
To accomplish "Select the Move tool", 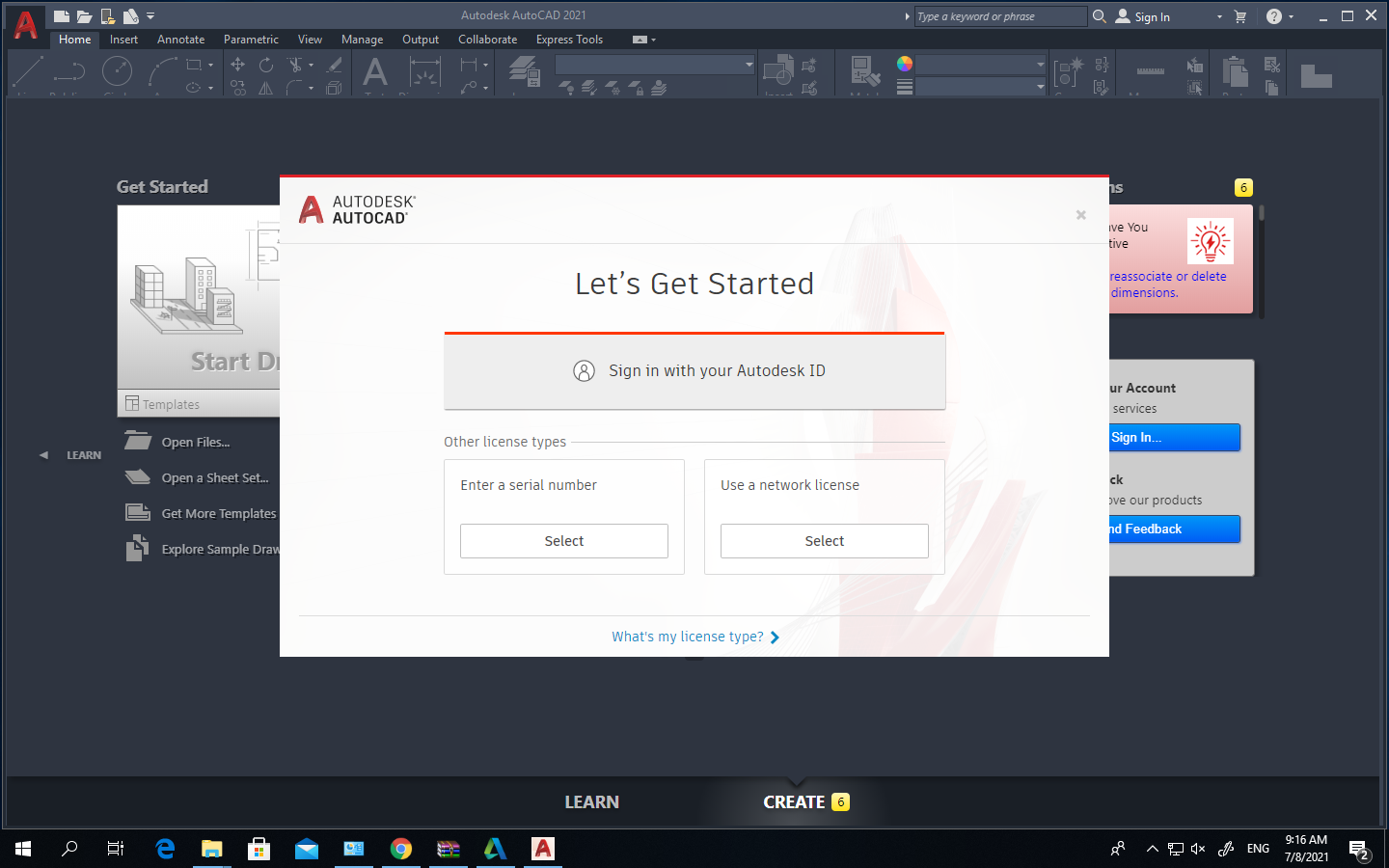I will click(x=237, y=65).
